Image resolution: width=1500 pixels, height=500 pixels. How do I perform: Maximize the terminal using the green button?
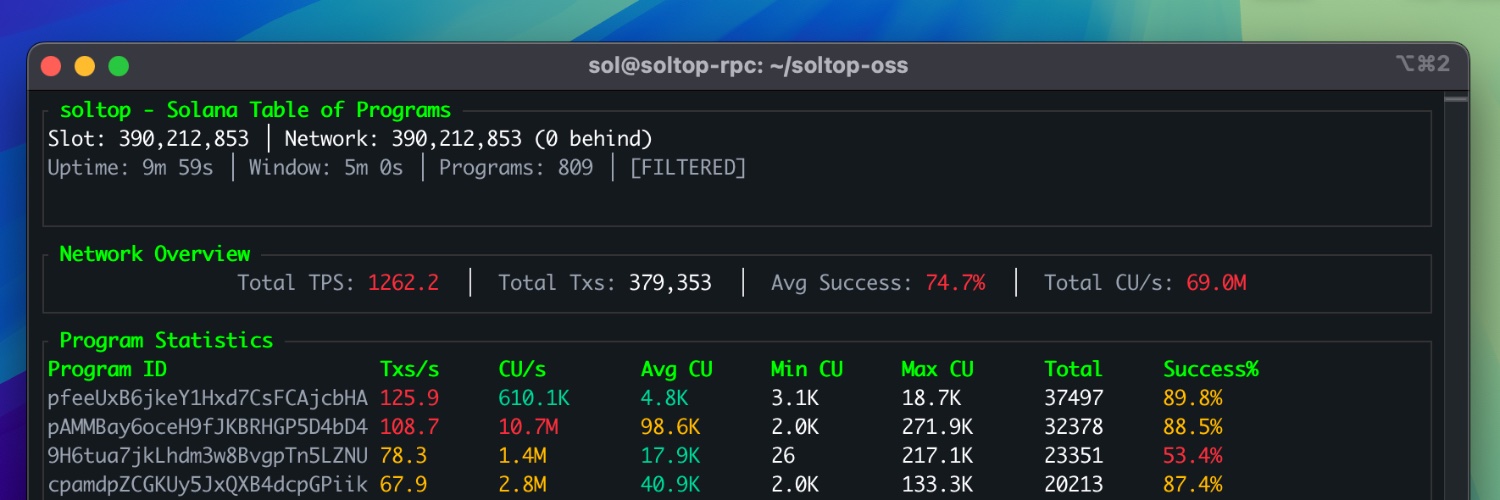pos(119,66)
